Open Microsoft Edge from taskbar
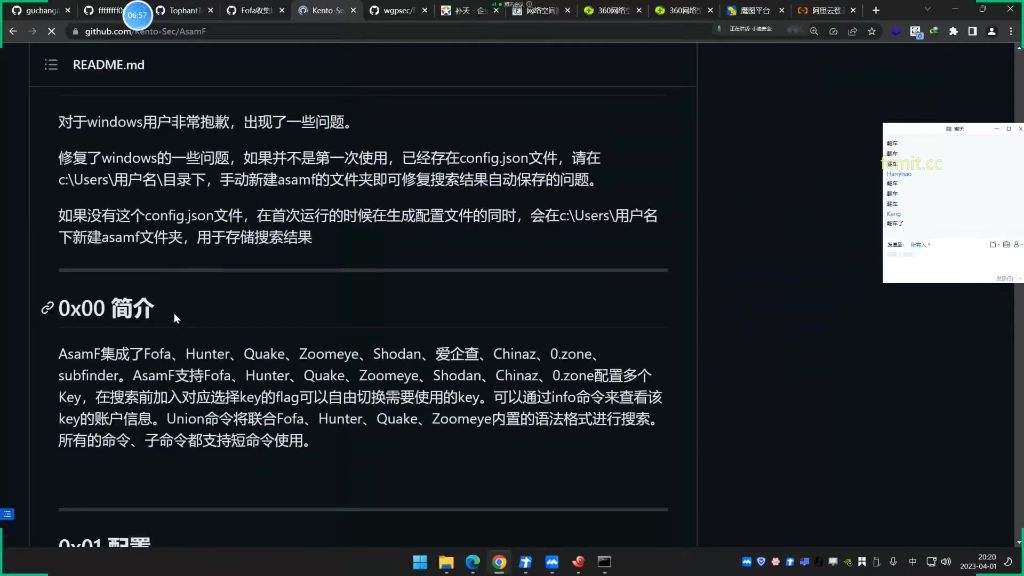This screenshot has height=576, width=1024. pos(473,562)
